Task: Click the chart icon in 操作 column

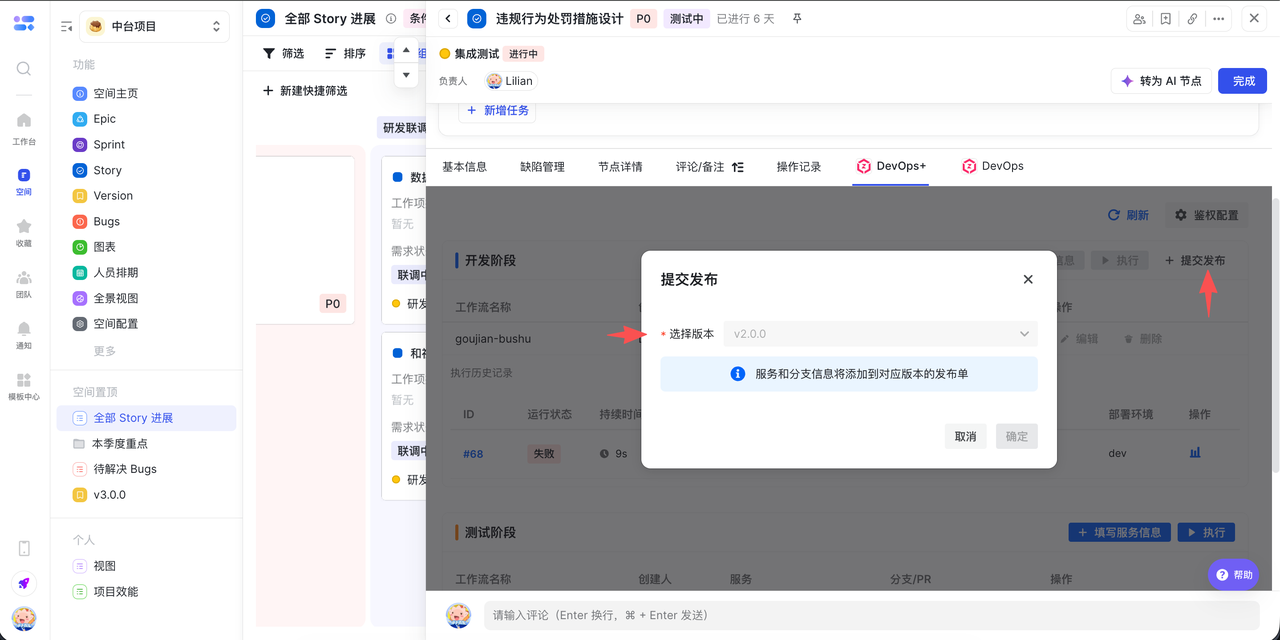Action: click(x=1195, y=453)
